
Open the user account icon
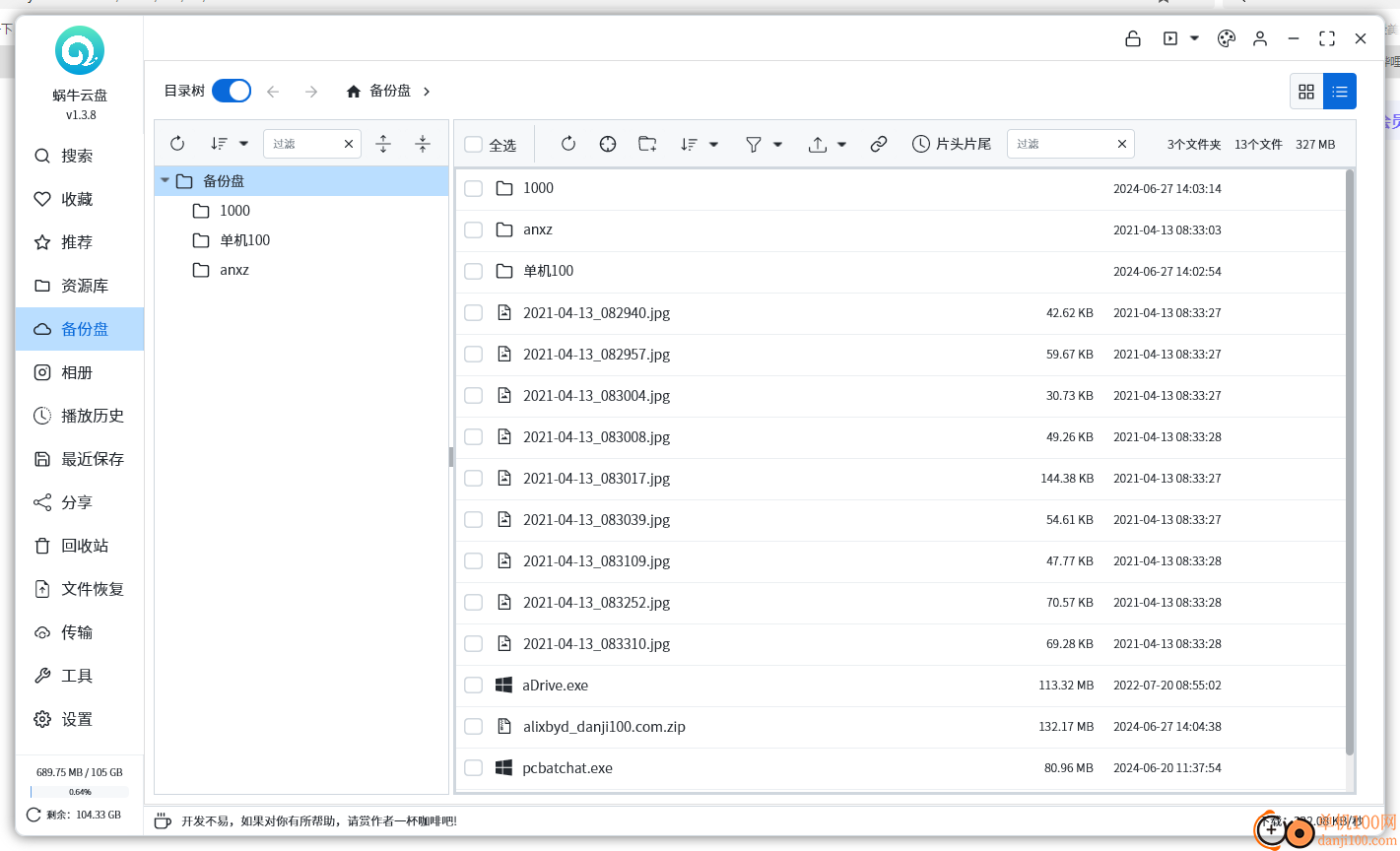click(x=1260, y=38)
